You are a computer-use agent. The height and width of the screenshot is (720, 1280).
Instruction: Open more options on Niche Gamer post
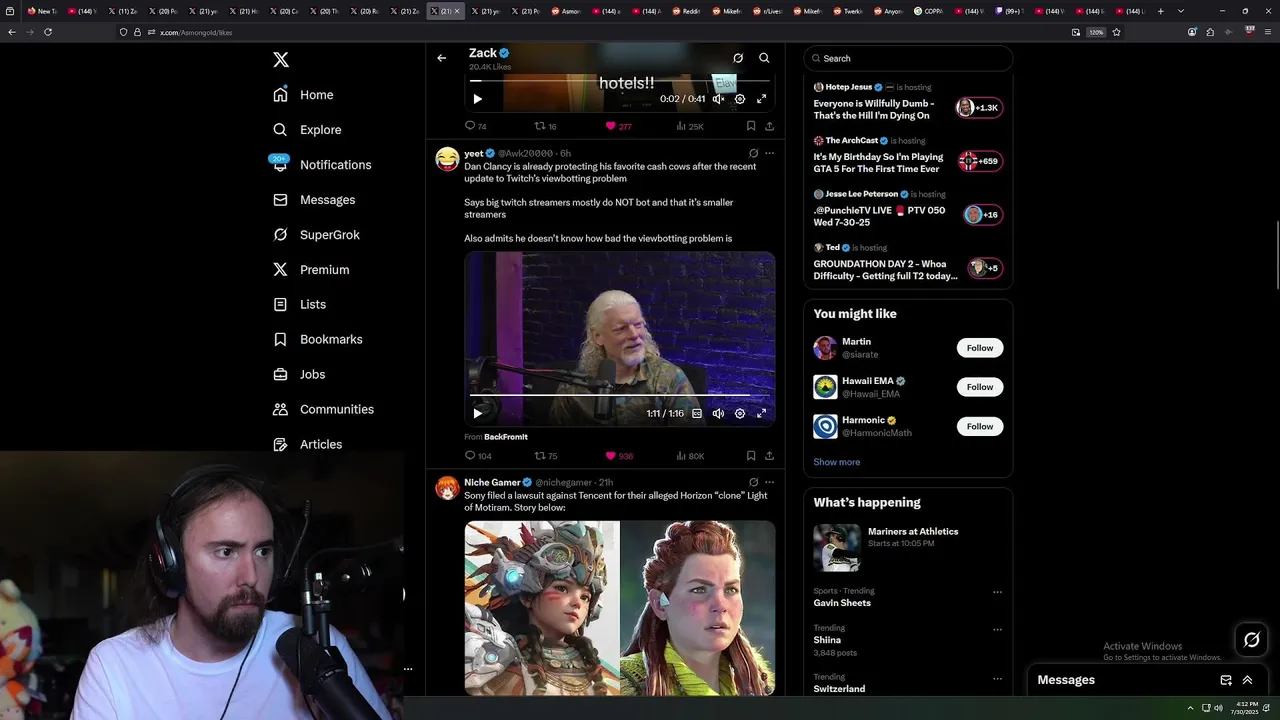(x=769, y=482)
